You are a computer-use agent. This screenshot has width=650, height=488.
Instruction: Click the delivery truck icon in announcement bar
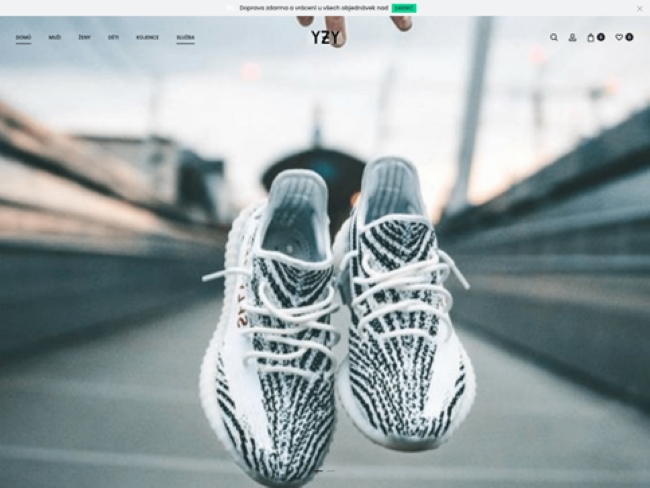[230, 8]
